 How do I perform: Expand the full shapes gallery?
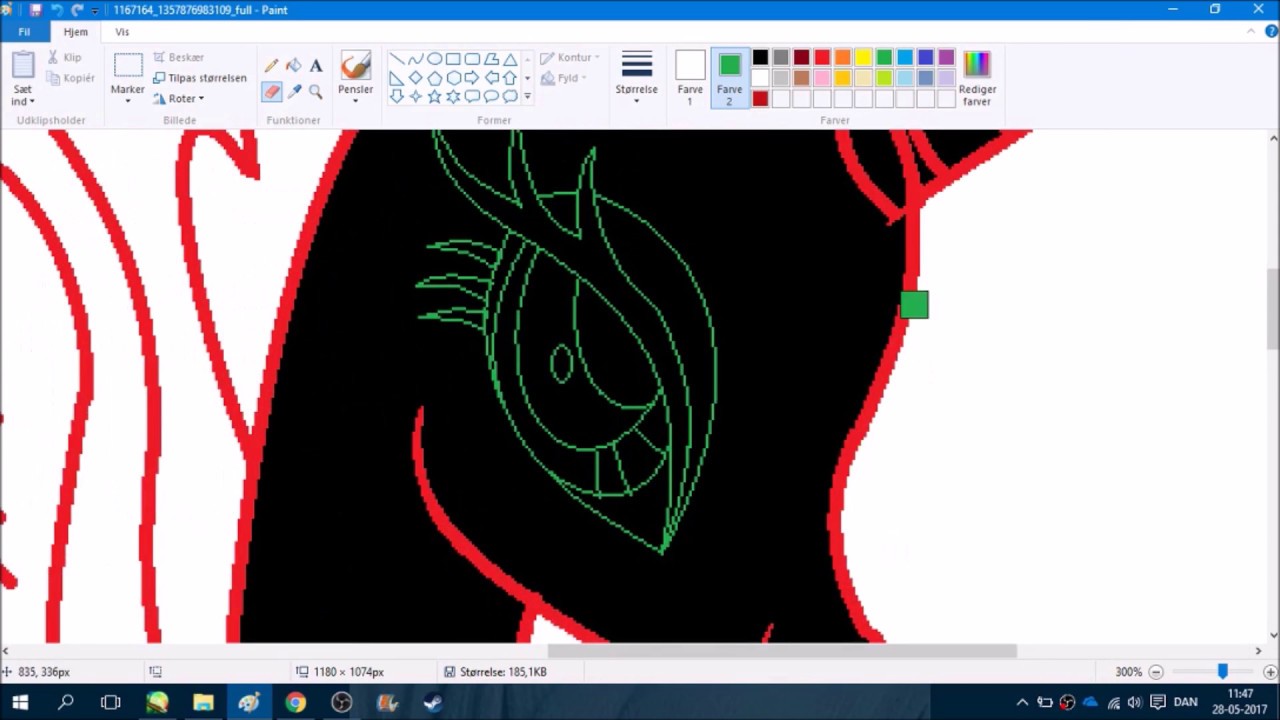(x=527, y=97)
